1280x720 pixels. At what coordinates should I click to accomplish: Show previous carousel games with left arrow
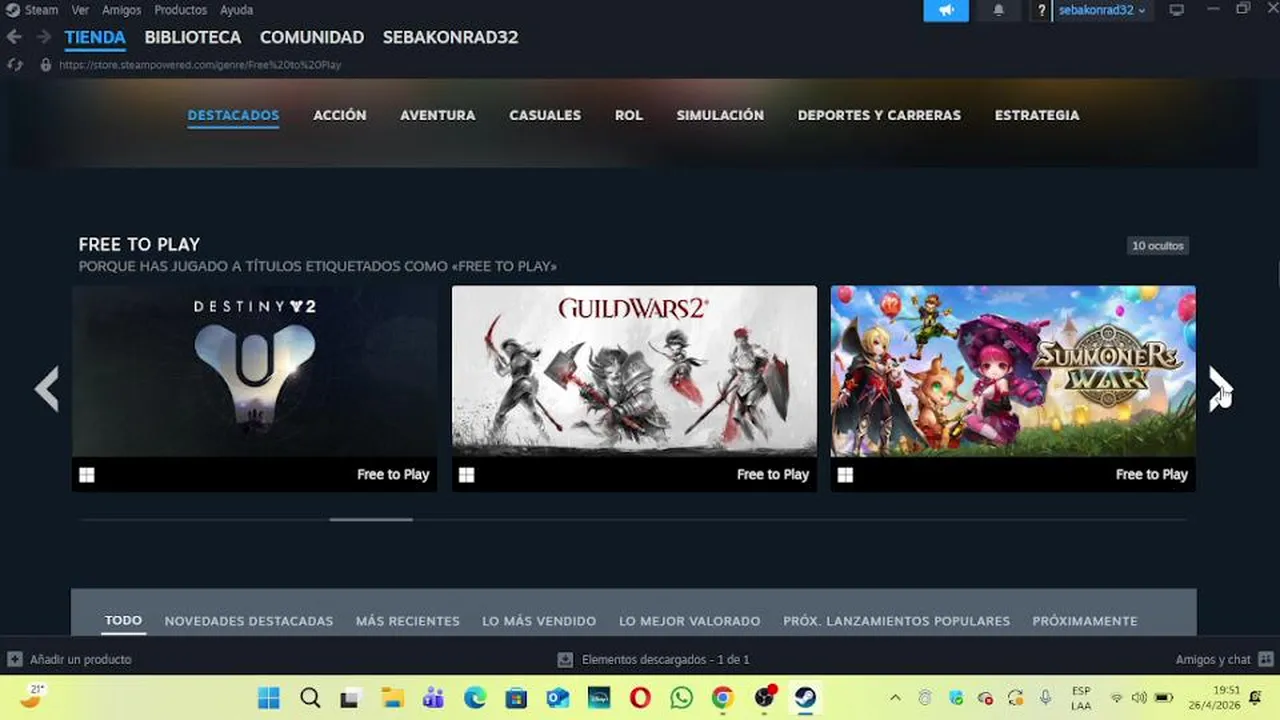click(47, 389)
